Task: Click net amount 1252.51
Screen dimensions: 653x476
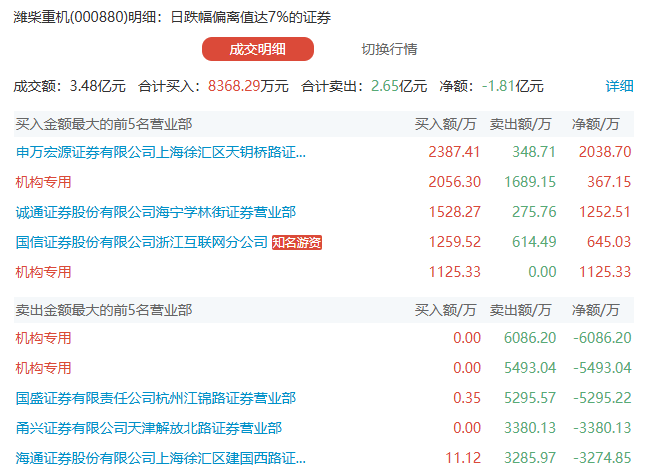Action: (x=605, y=212)
